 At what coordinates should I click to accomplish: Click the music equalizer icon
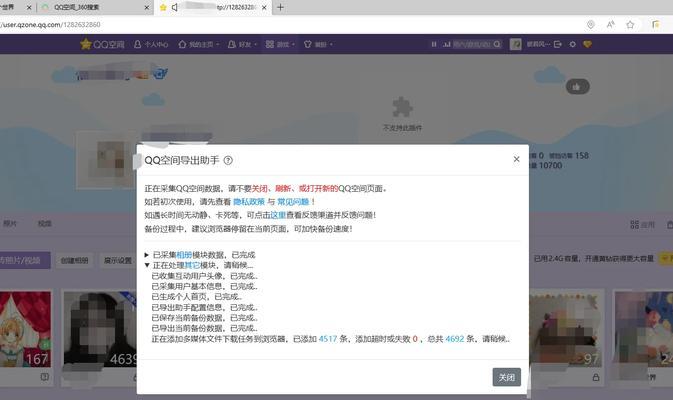click(x=447, y=44)
